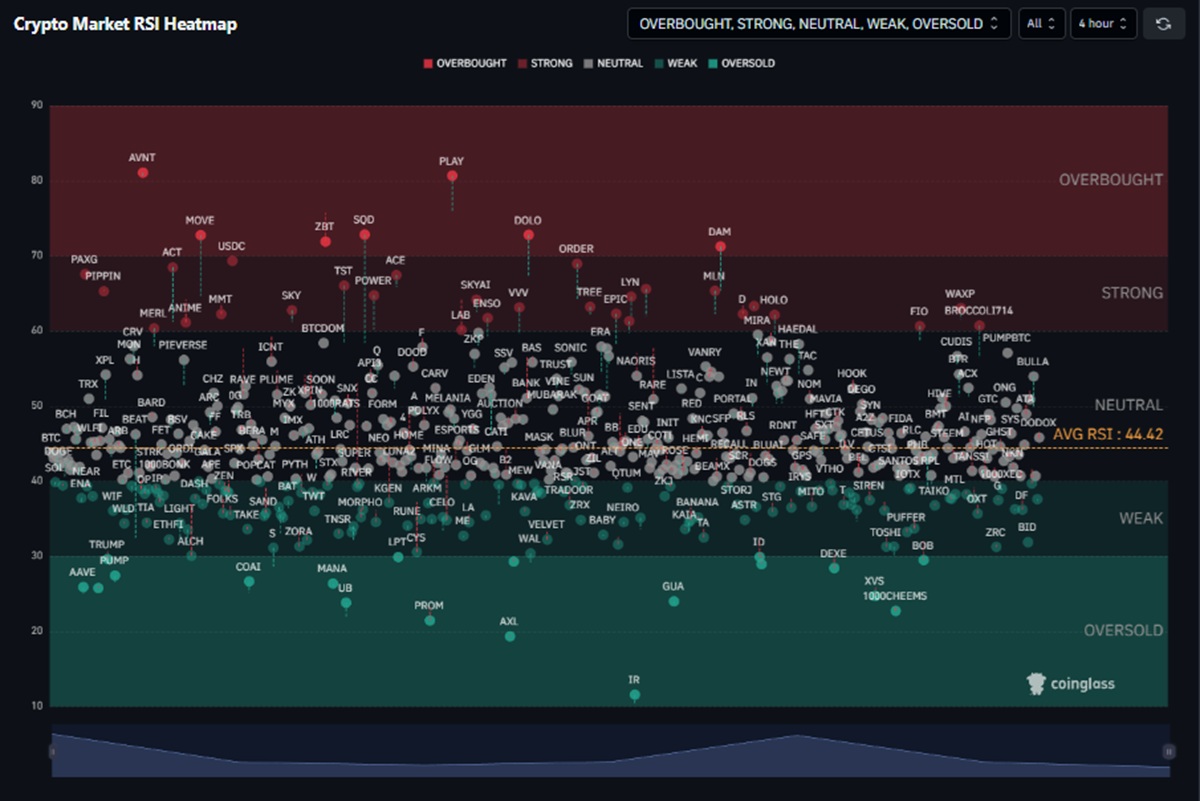
Task: Click the right handle of the range slider
Action: (1168, 751)
